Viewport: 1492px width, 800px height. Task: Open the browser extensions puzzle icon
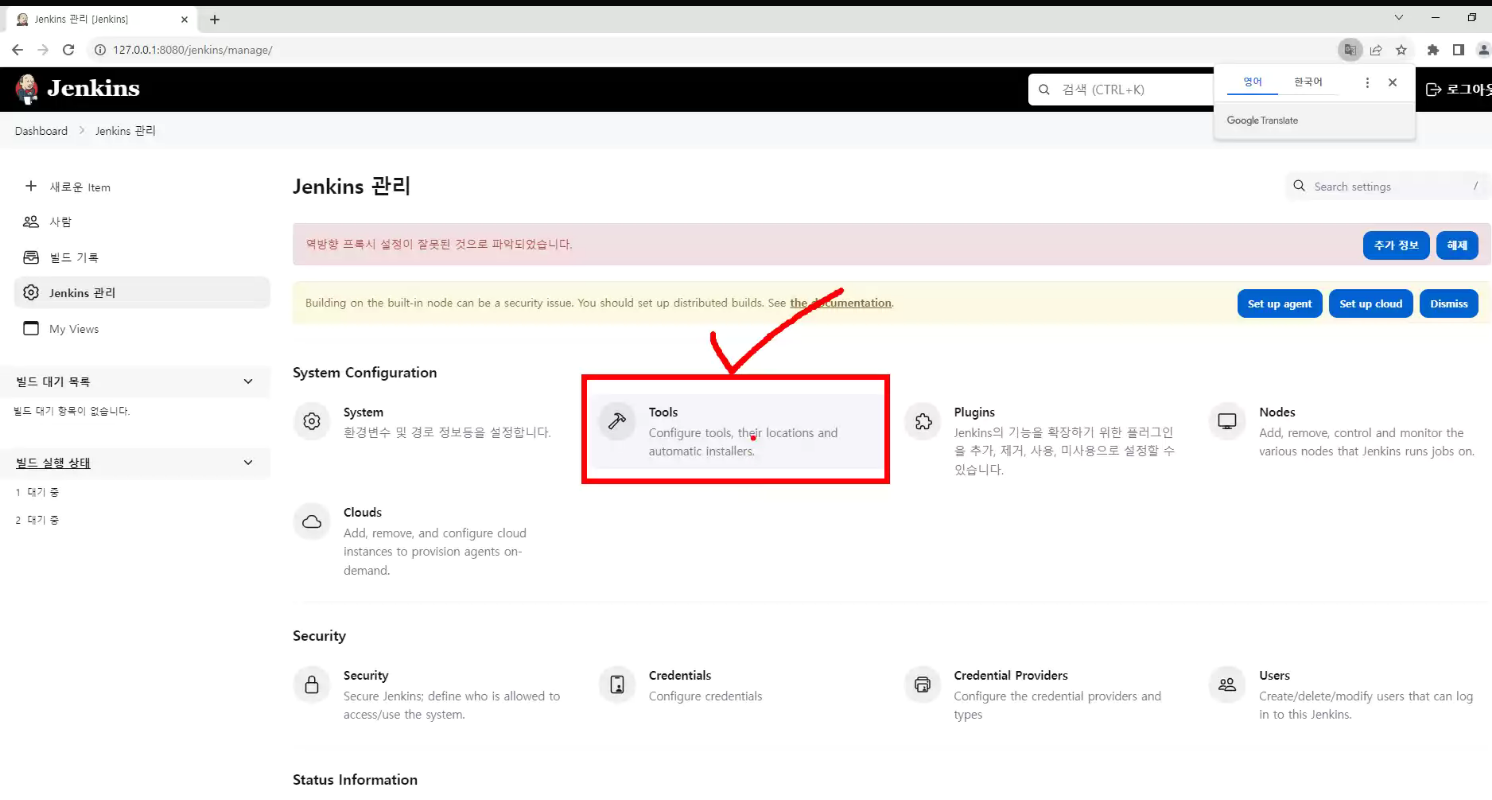point(1433,50)
